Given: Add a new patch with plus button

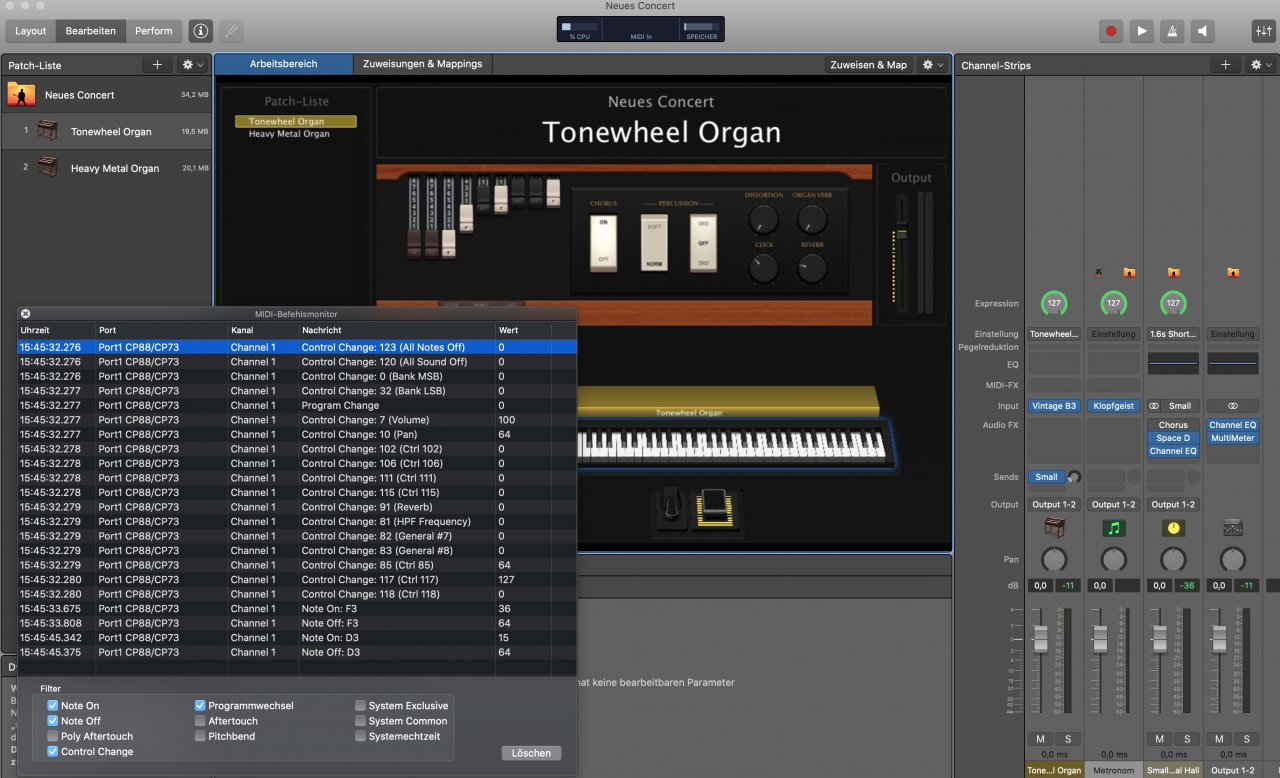Looking at the screenshot, I should click(x=157, y=65).
